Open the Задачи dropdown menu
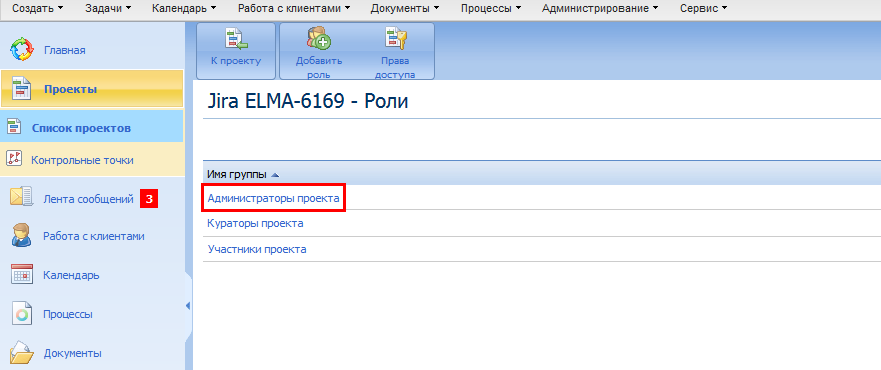 click(x=108, y=8)
